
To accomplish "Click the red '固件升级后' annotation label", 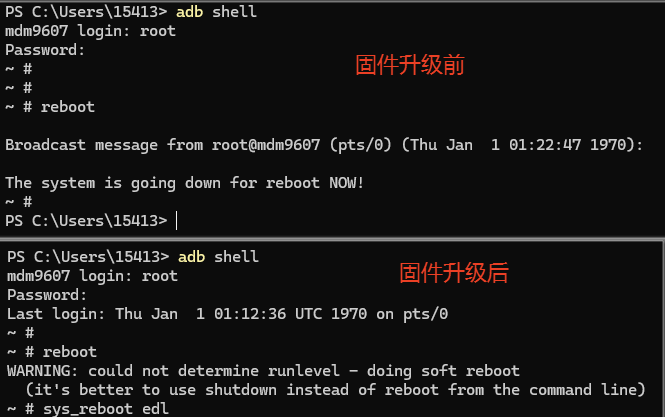I will point(454,273).
